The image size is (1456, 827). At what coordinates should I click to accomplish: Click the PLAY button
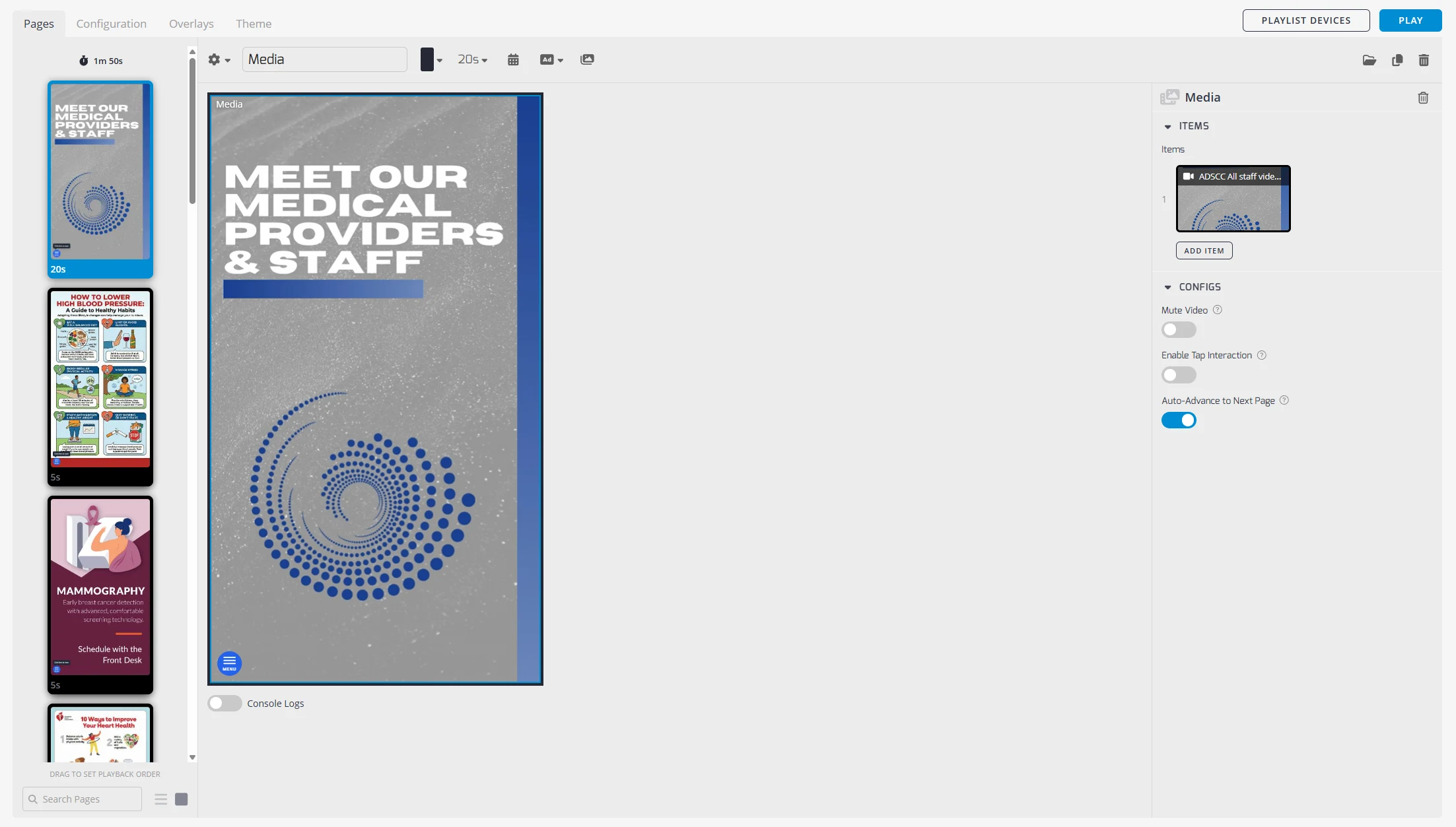point(1410,20)
